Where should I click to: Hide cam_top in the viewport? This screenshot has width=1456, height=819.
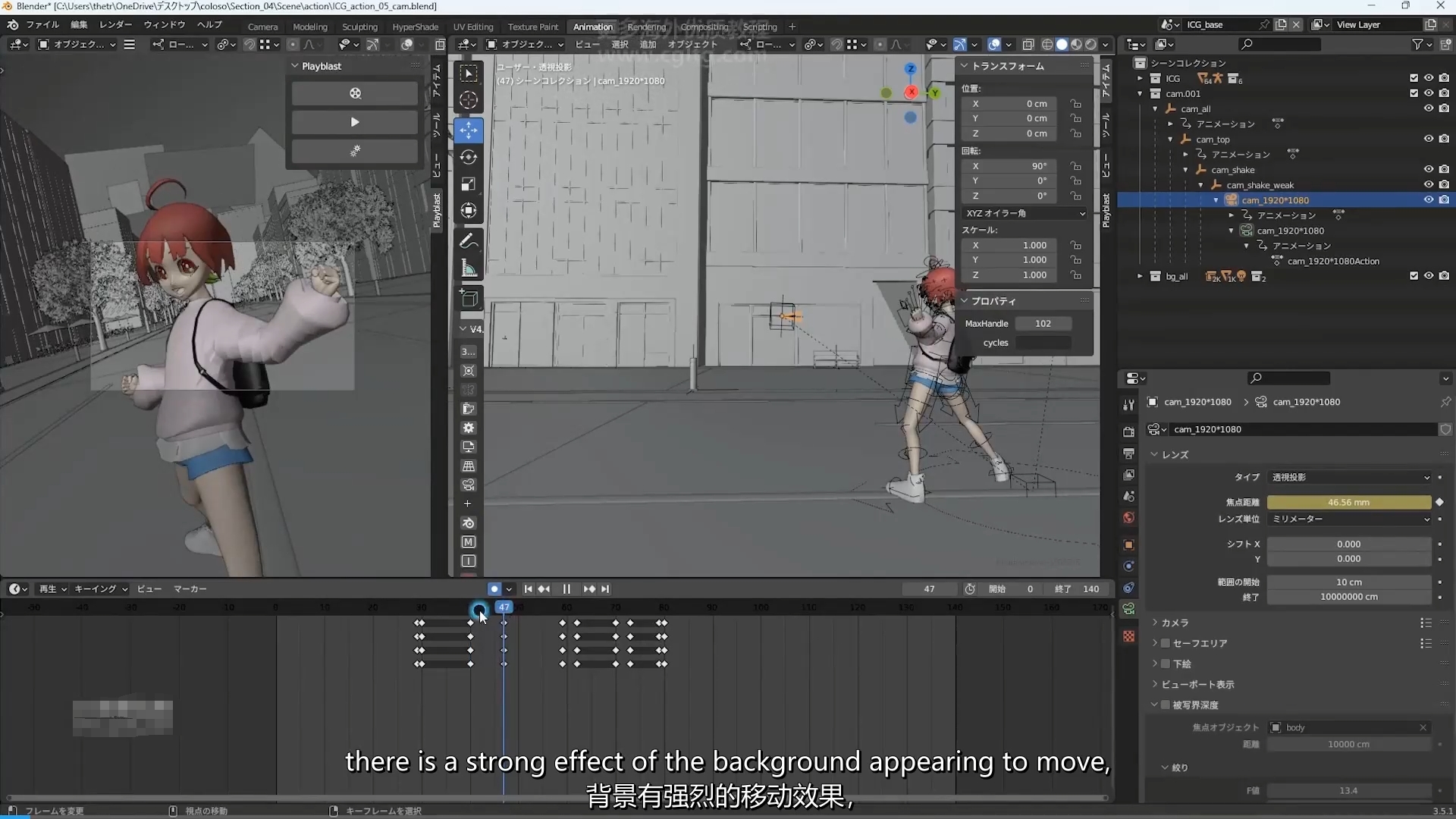(1429, 139)
